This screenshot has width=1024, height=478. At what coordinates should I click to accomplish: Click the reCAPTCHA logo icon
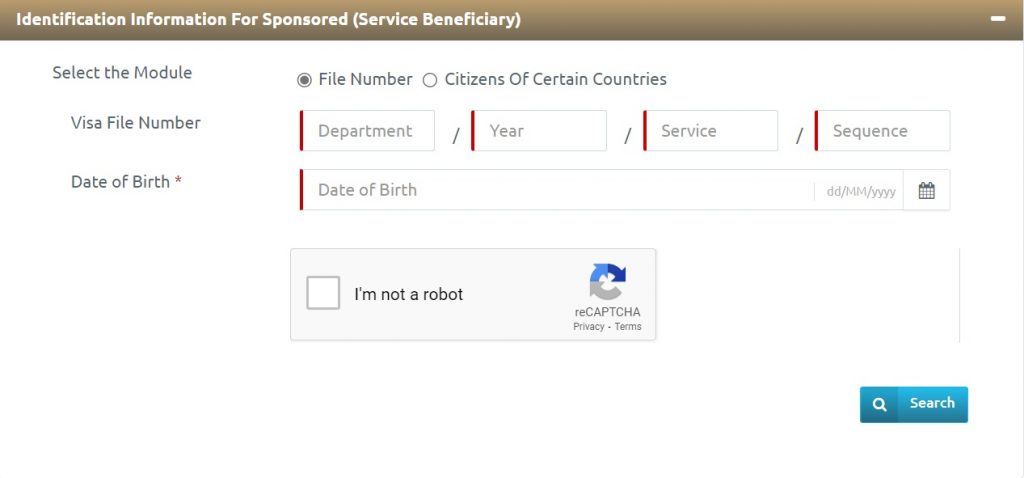coord(607,281)
